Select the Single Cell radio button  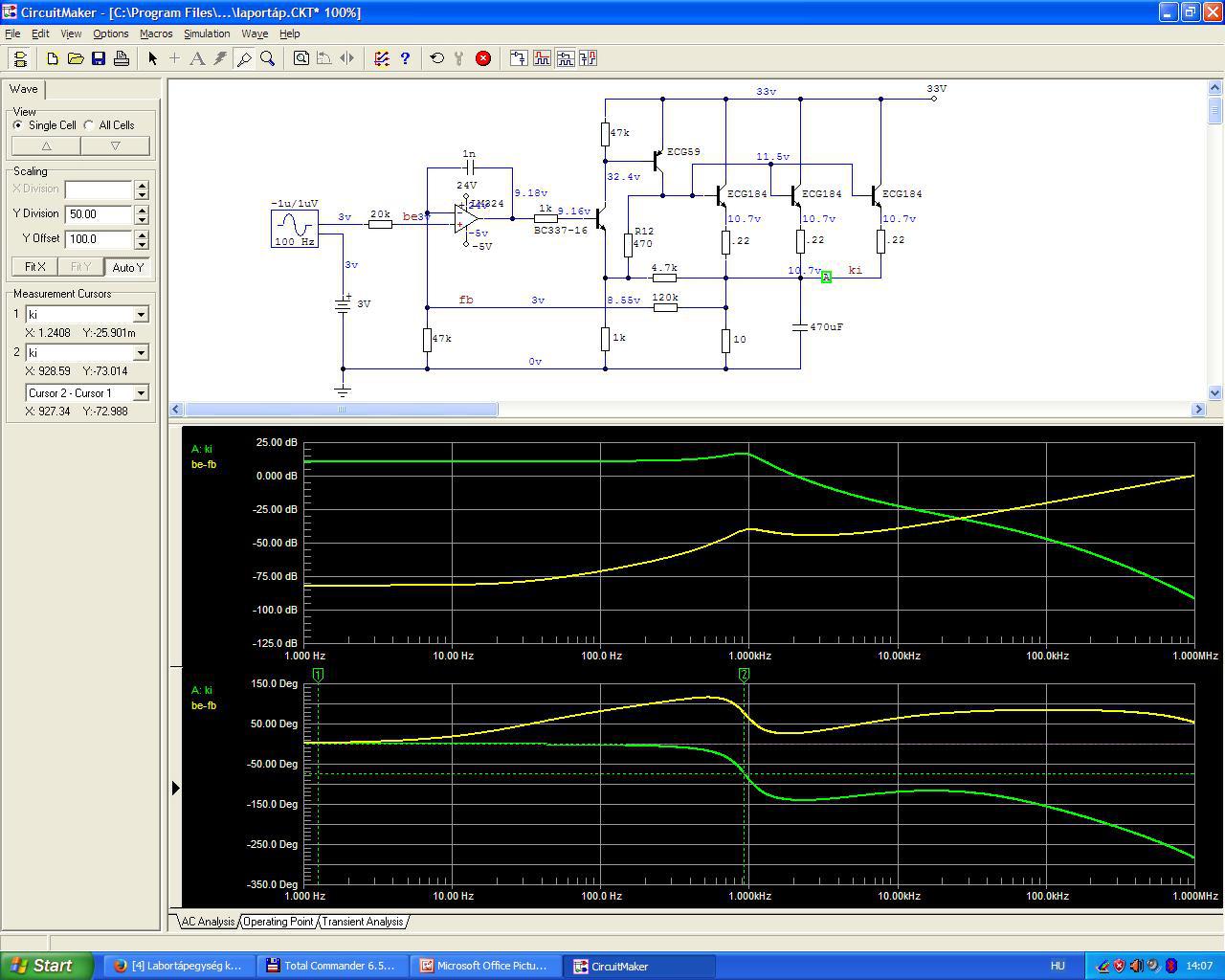click(x=18, y=125)
